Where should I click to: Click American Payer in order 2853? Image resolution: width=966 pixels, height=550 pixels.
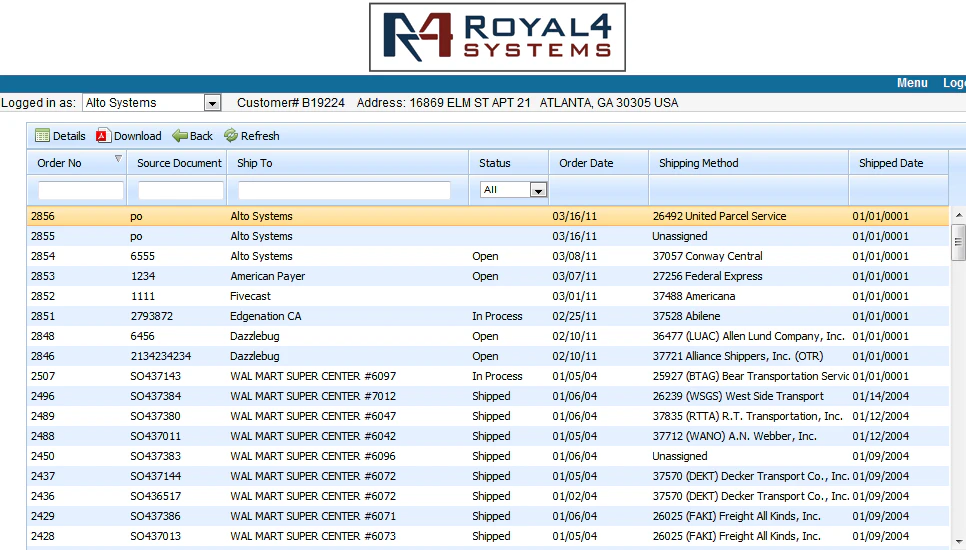(x=267, y=277)
